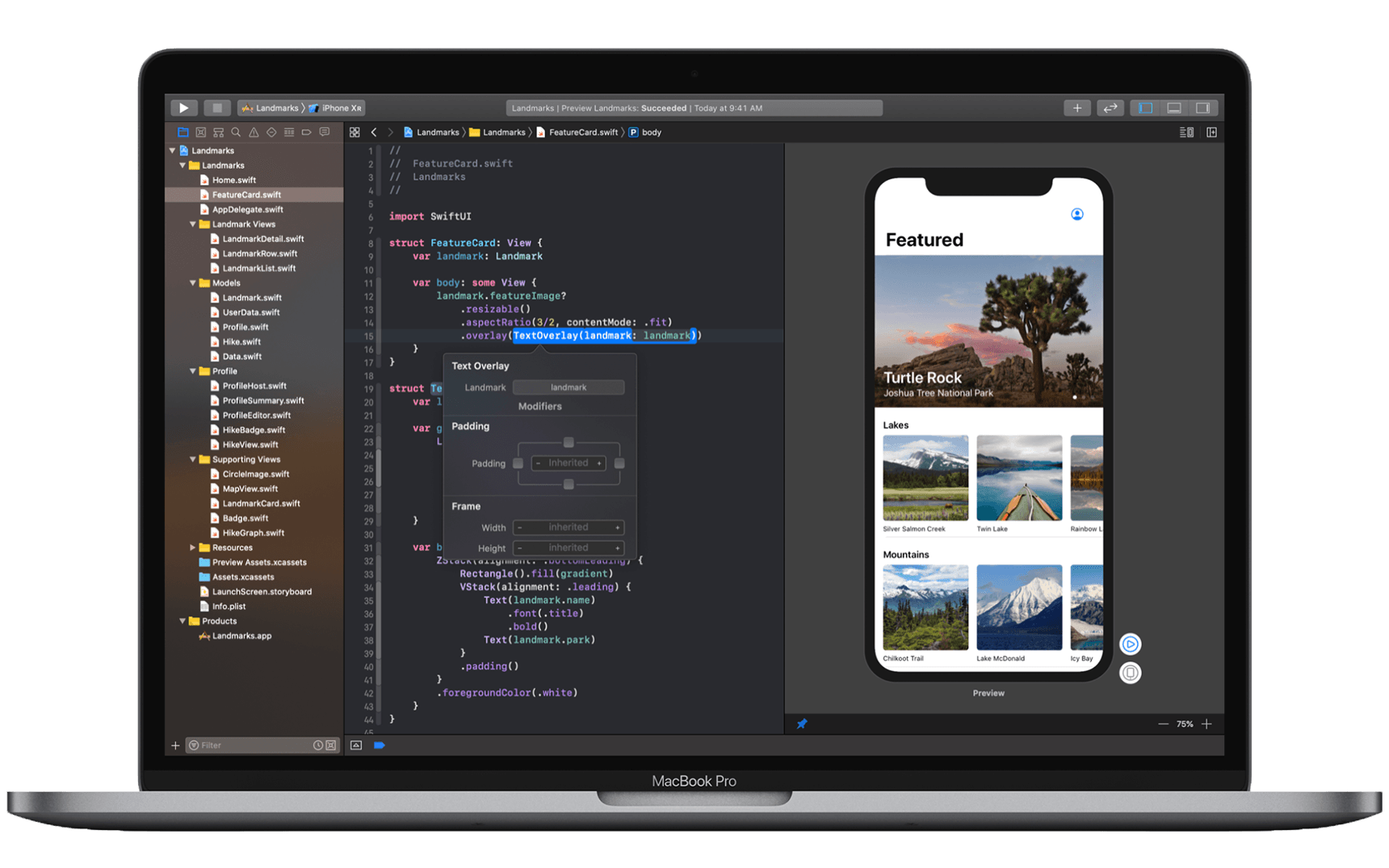Click Landmarks project breadcrumb in jump bar
The image size is (1389, 868).
pos(431,132)
